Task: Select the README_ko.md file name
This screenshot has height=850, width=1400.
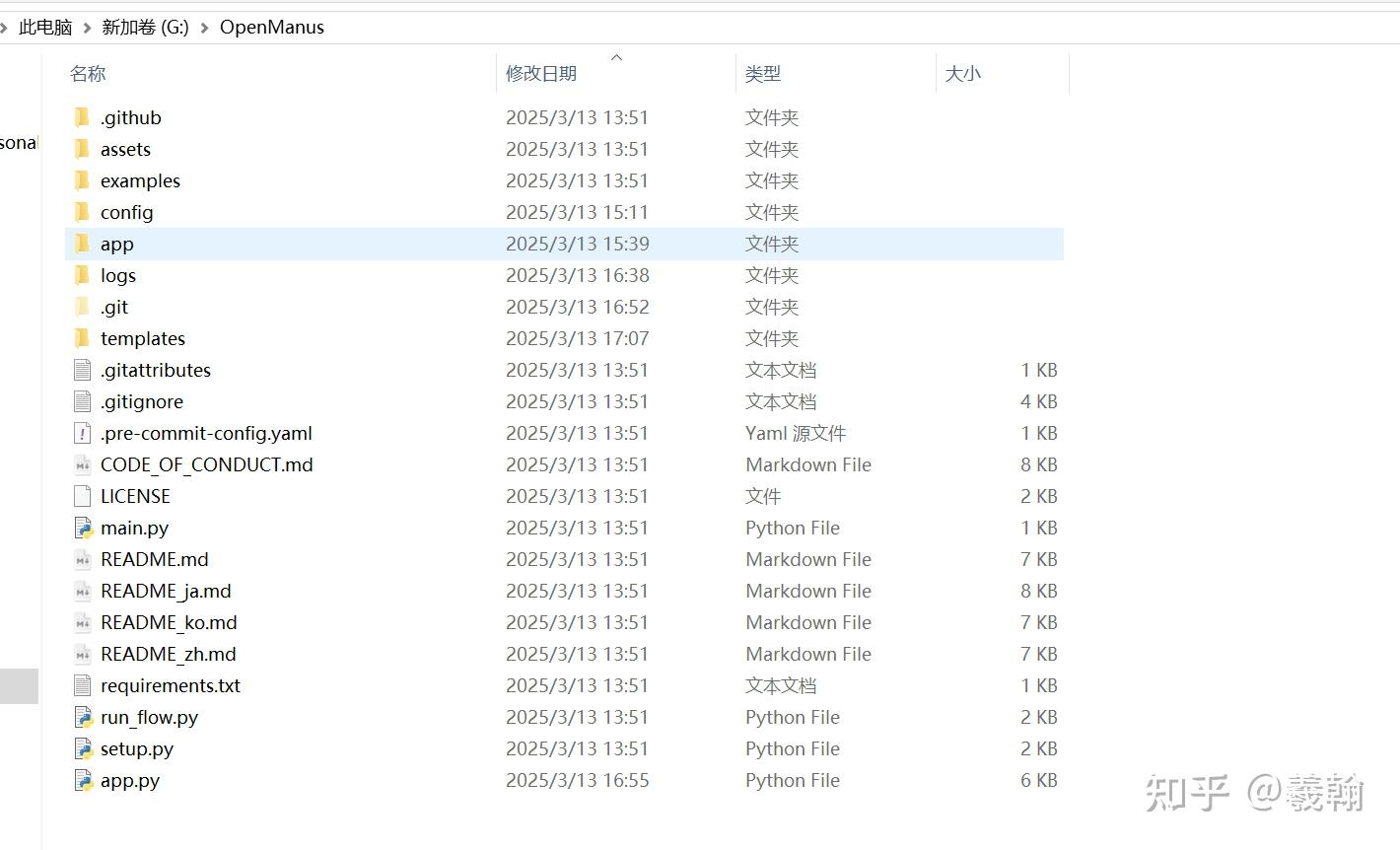Action: [x=169, y=623]
